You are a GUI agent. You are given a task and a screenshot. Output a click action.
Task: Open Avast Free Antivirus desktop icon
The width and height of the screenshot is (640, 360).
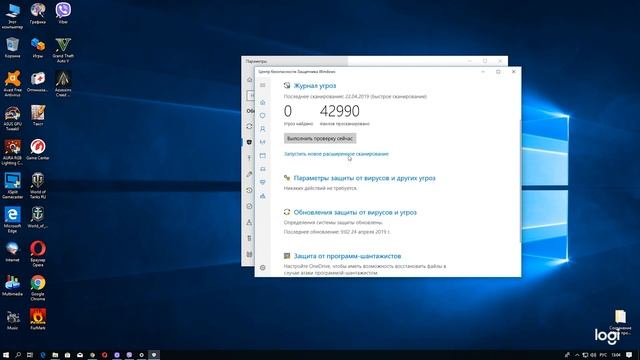click(12, 84)
